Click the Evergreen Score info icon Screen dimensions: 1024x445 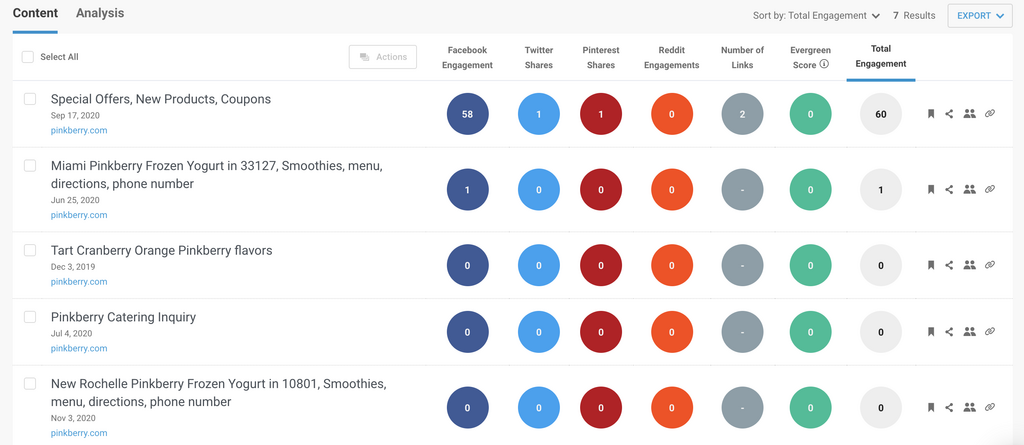click(824, 64)
